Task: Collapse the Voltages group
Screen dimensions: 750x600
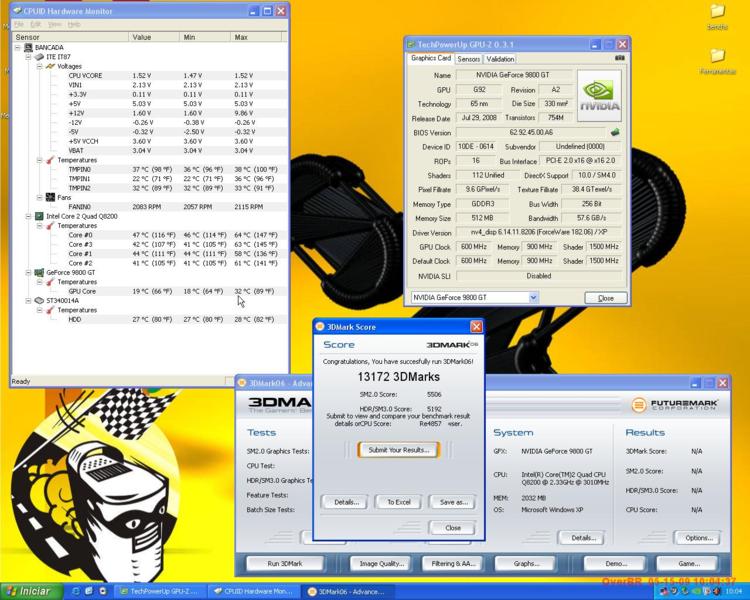Action: [40, 66]
